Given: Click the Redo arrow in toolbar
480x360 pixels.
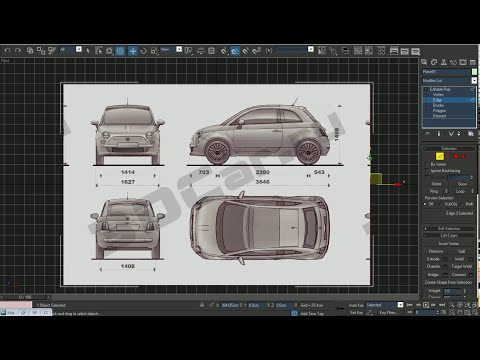Looking at the screenshot, I should (x=18, y=50).
